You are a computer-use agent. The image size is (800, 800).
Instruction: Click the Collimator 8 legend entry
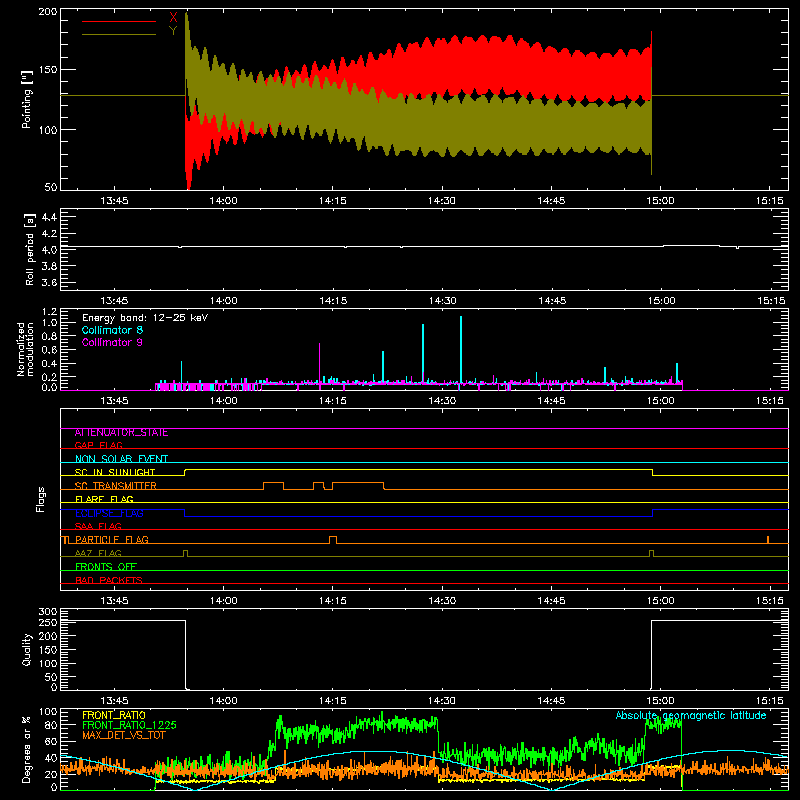(112, 330)
